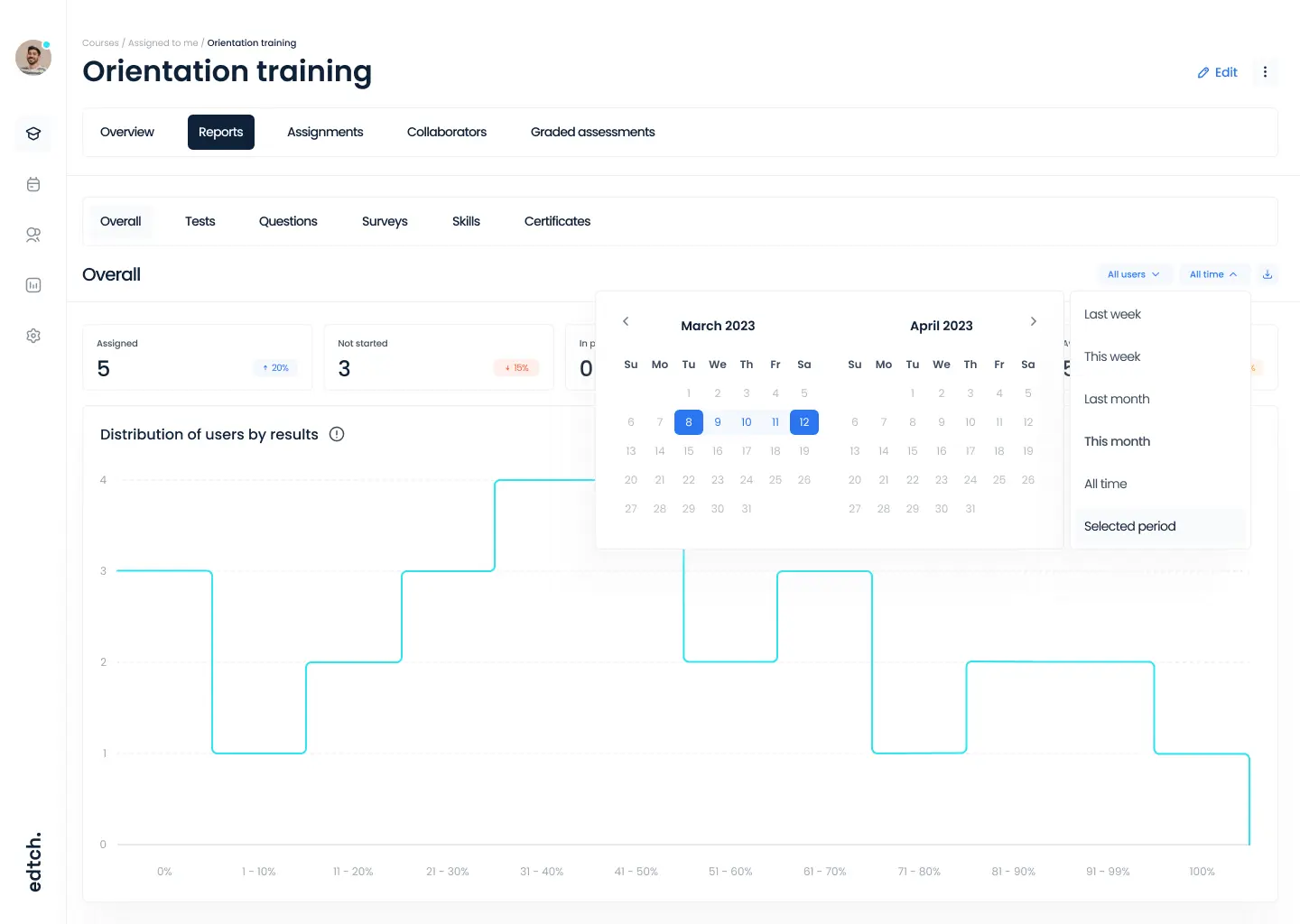Select the Overall report sub-tab
Screen dimensions: 1300x924
tap(121, 221)
